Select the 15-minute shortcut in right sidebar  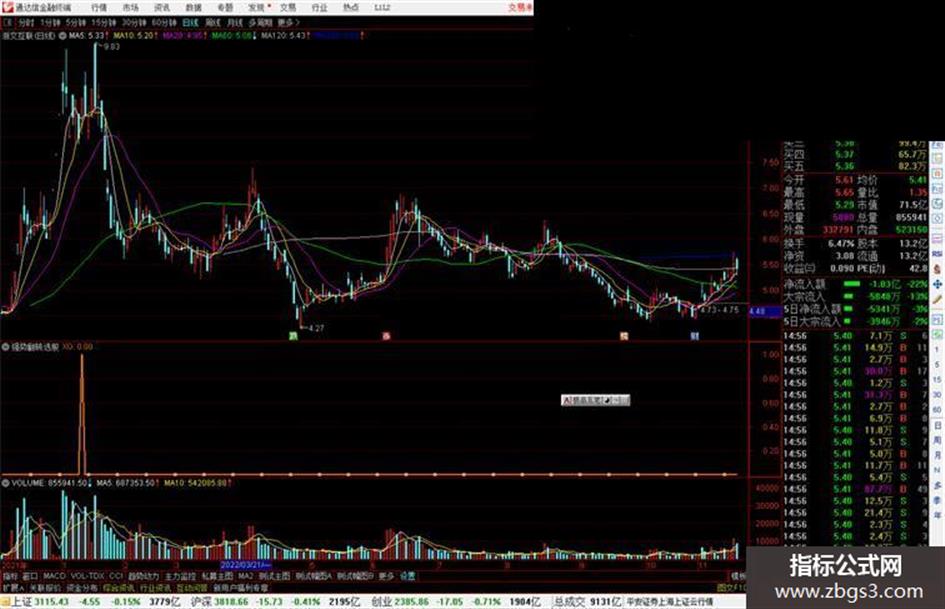937,380
